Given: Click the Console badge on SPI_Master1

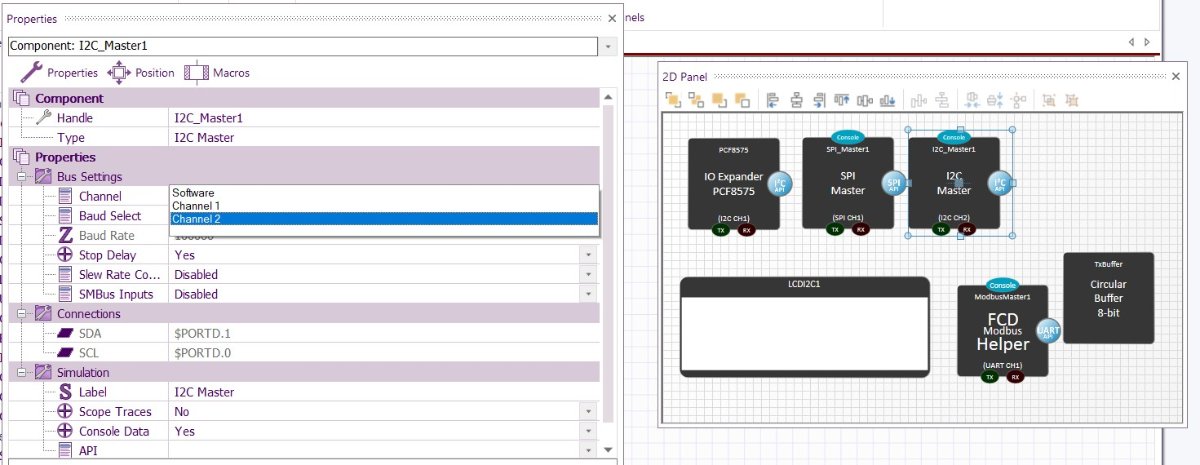Looking at the screenshot, I should (x=847, y=137).
